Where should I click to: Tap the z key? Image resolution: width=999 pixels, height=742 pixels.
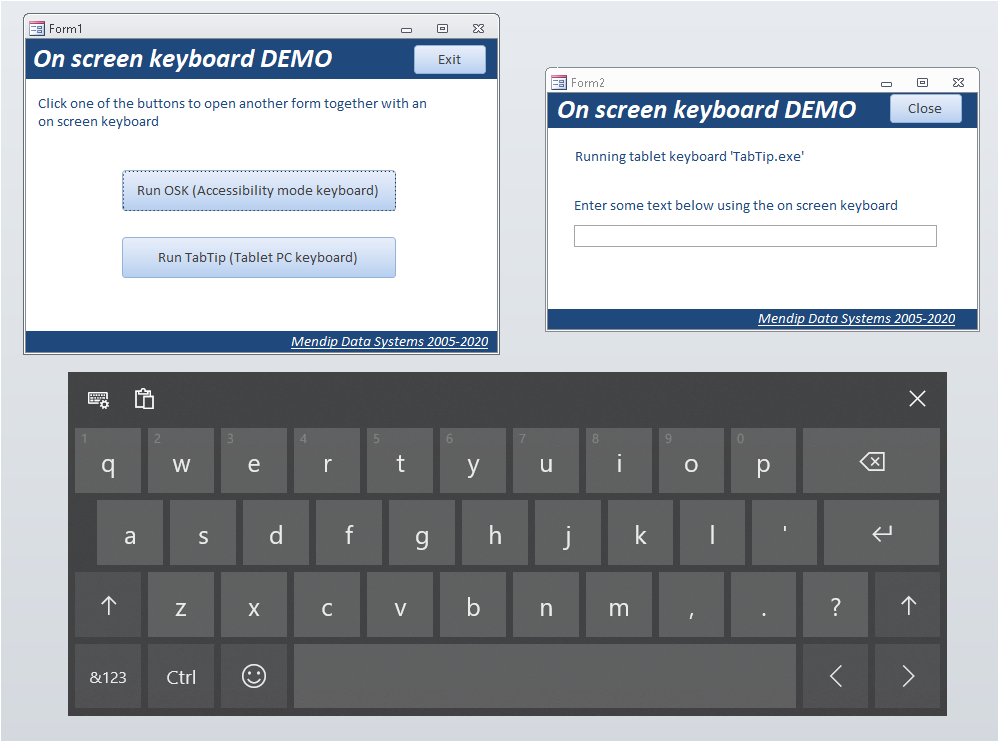tap(181, 604)
